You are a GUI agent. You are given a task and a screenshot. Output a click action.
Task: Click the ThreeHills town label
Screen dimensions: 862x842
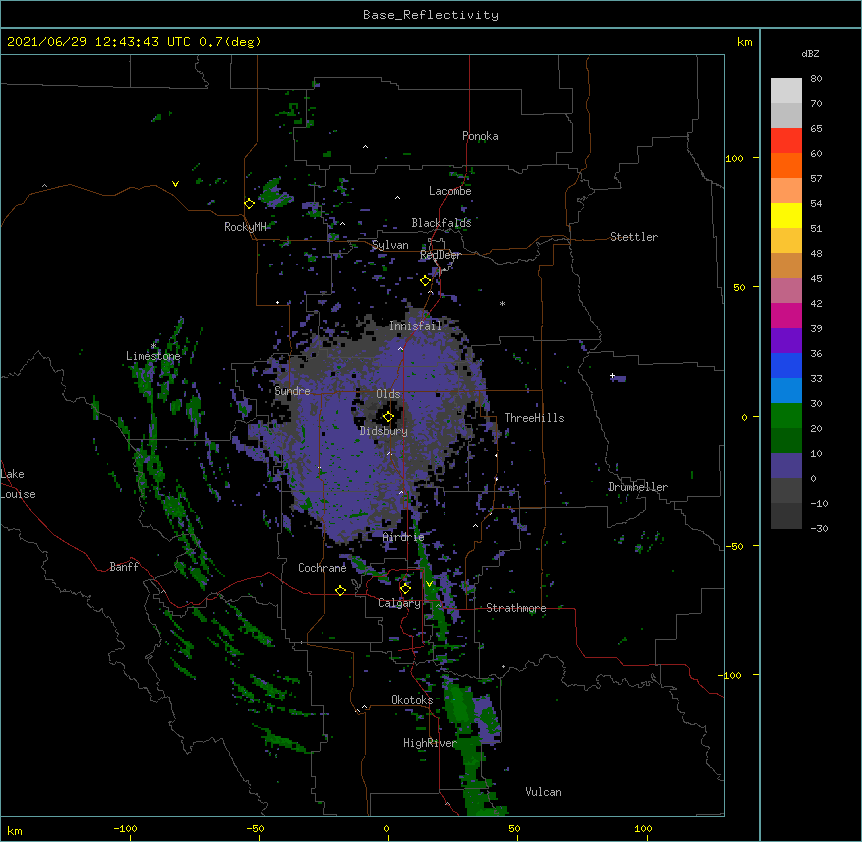pyautogui.click(x=534, y=418)
